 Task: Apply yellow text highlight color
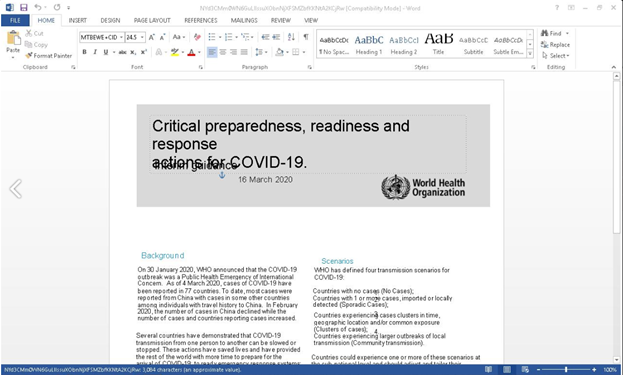(x=175, y=52)
